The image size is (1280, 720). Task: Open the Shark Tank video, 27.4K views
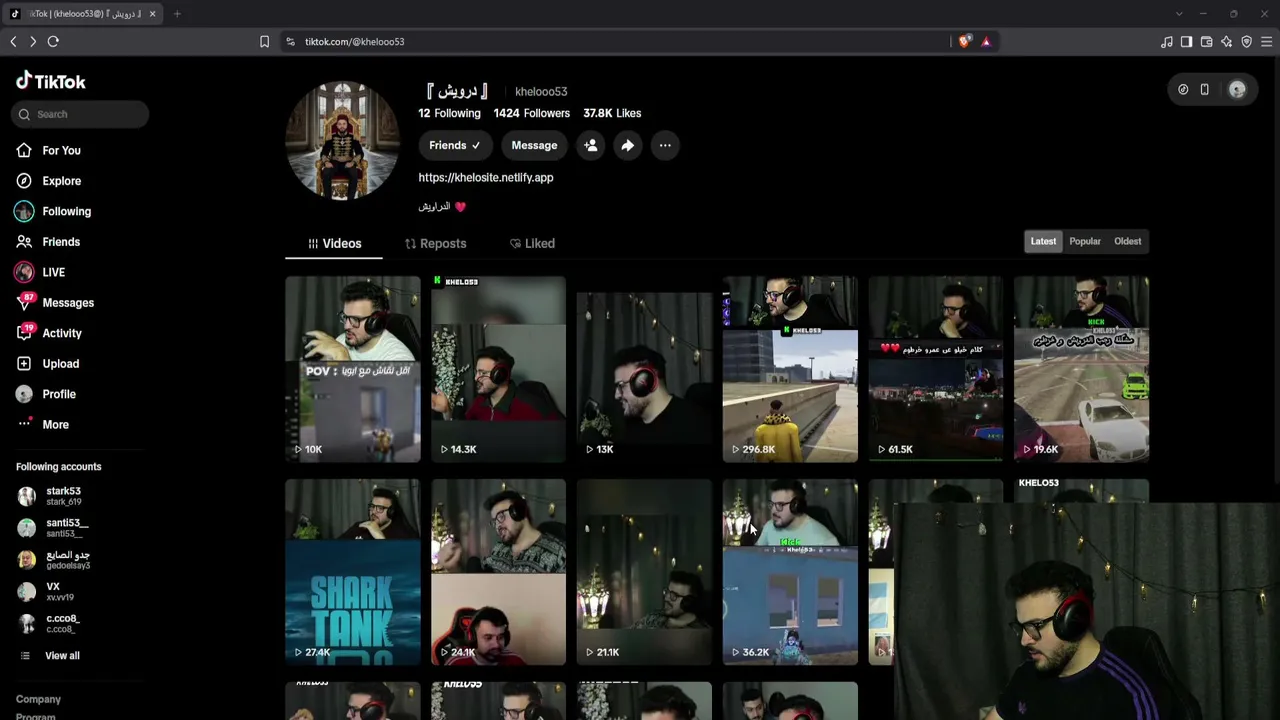(353, 572)
